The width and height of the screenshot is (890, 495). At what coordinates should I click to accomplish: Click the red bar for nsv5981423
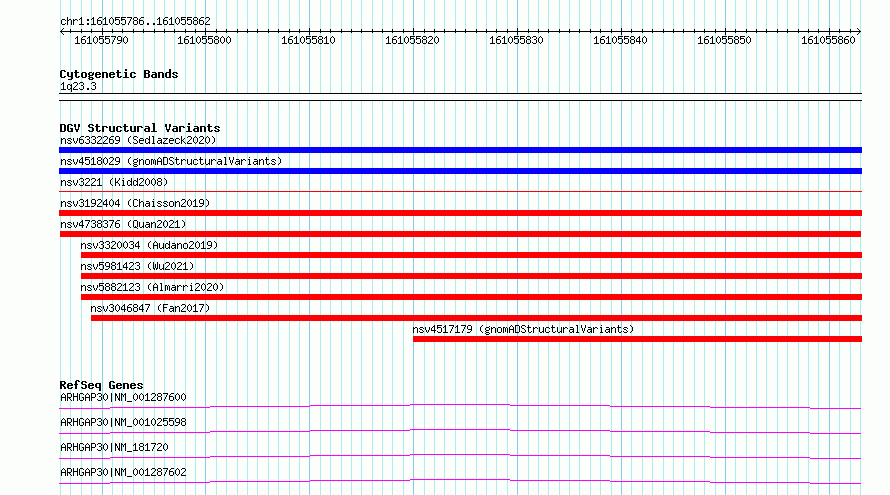pyautogui.click(x=471, y=276)
